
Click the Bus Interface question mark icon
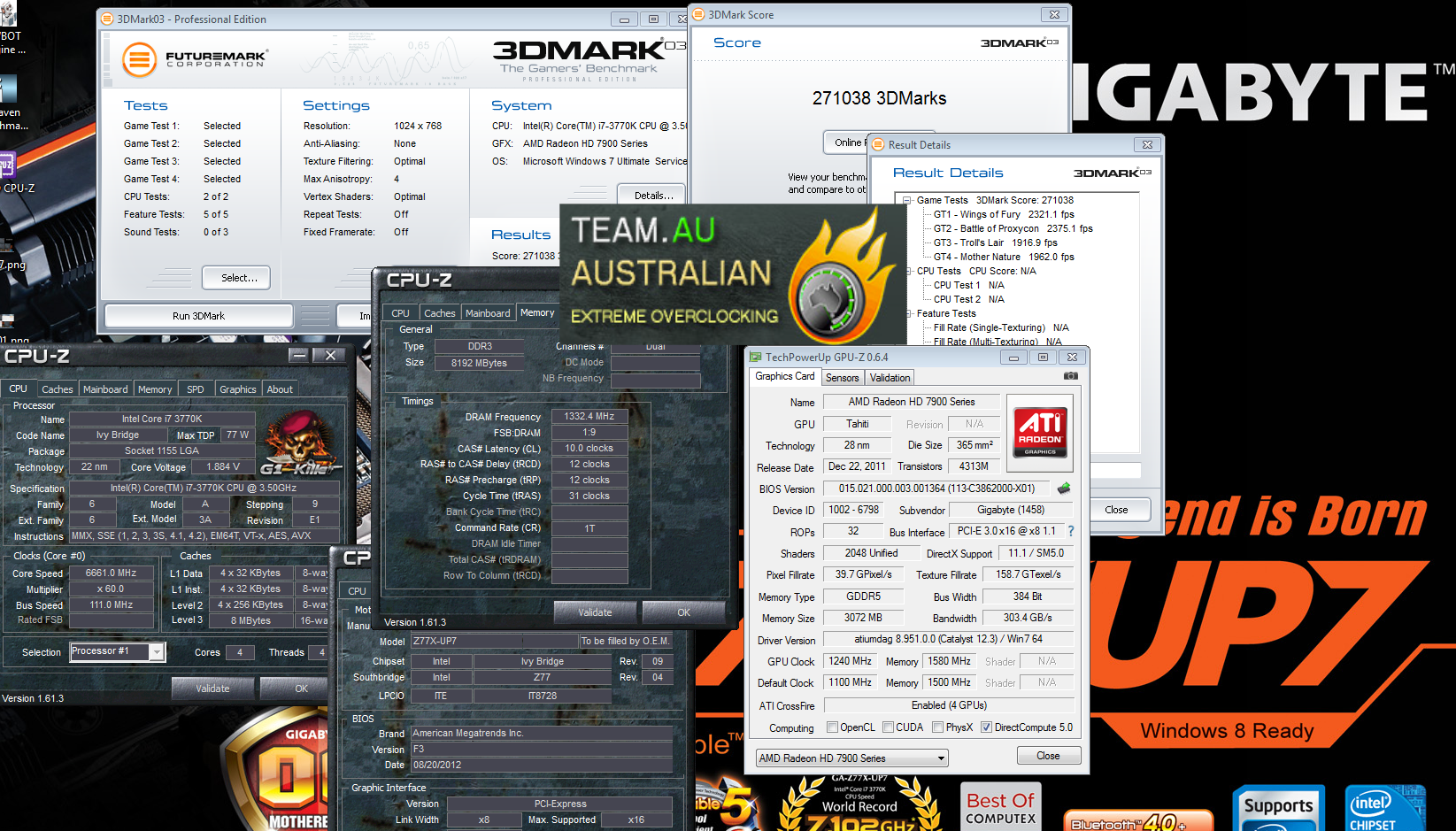pos(1070,531)
